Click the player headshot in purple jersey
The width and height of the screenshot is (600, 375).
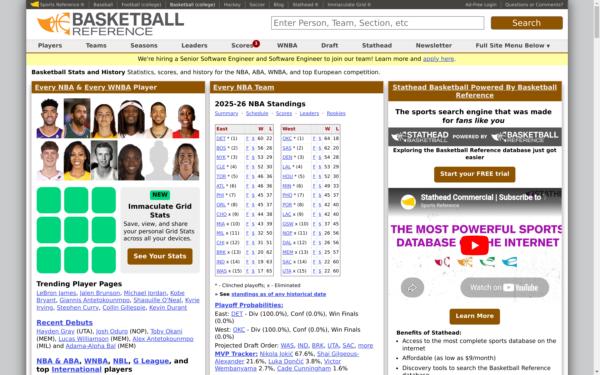(x=49, y=118)
